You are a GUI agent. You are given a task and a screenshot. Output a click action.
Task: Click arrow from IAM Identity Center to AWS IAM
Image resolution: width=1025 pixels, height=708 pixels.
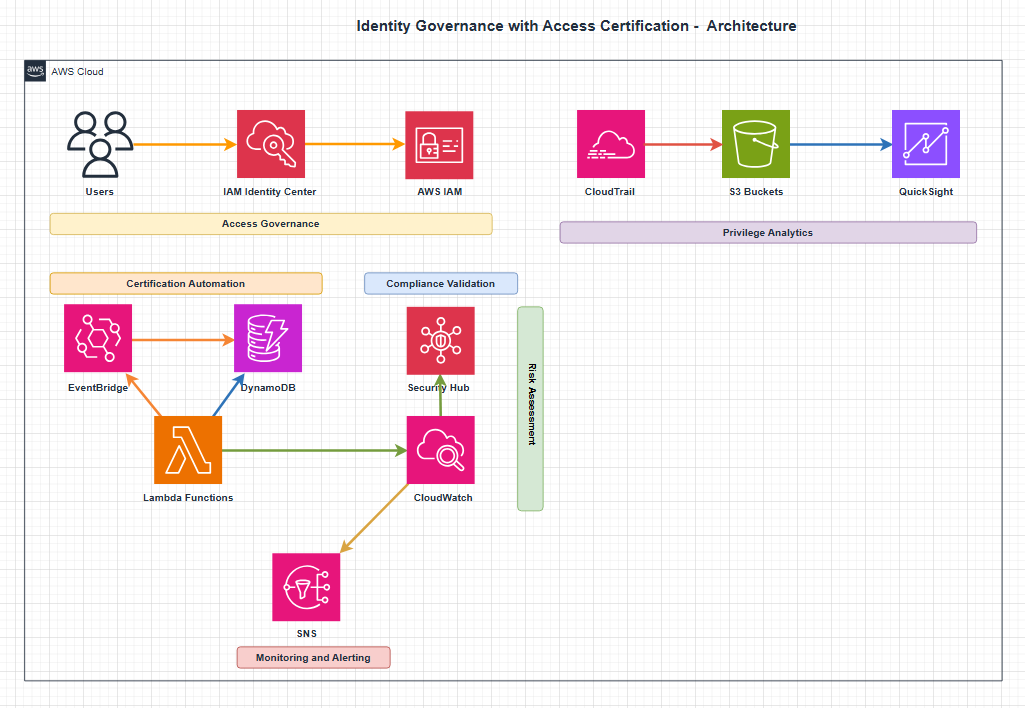click(x=355, y=144)
